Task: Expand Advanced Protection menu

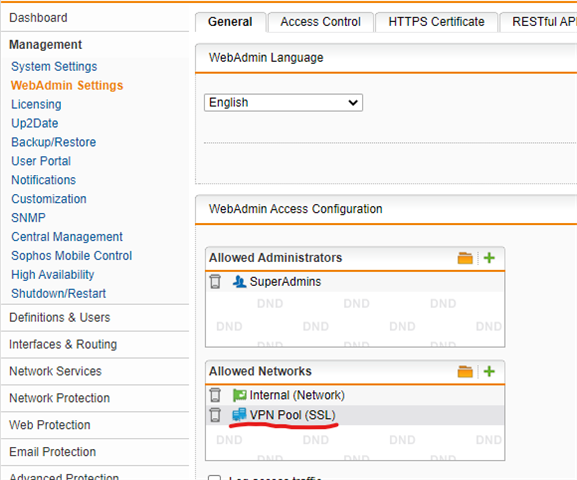Action: coord(64,477)
